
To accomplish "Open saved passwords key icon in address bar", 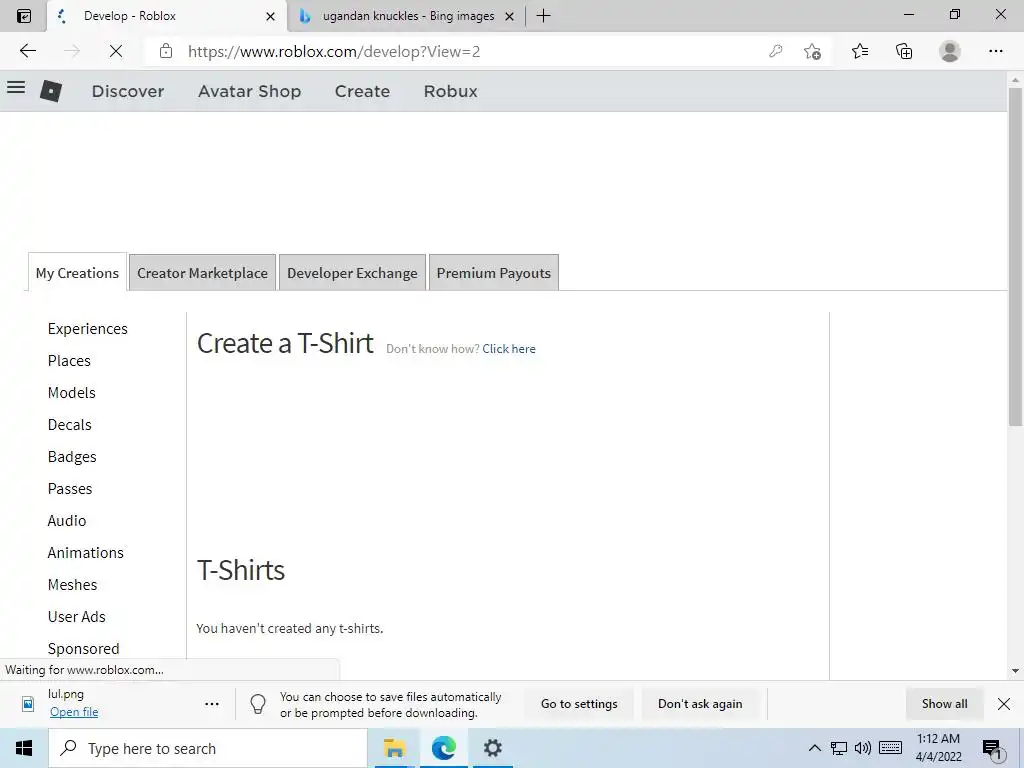I will click(x=775, y=51).
